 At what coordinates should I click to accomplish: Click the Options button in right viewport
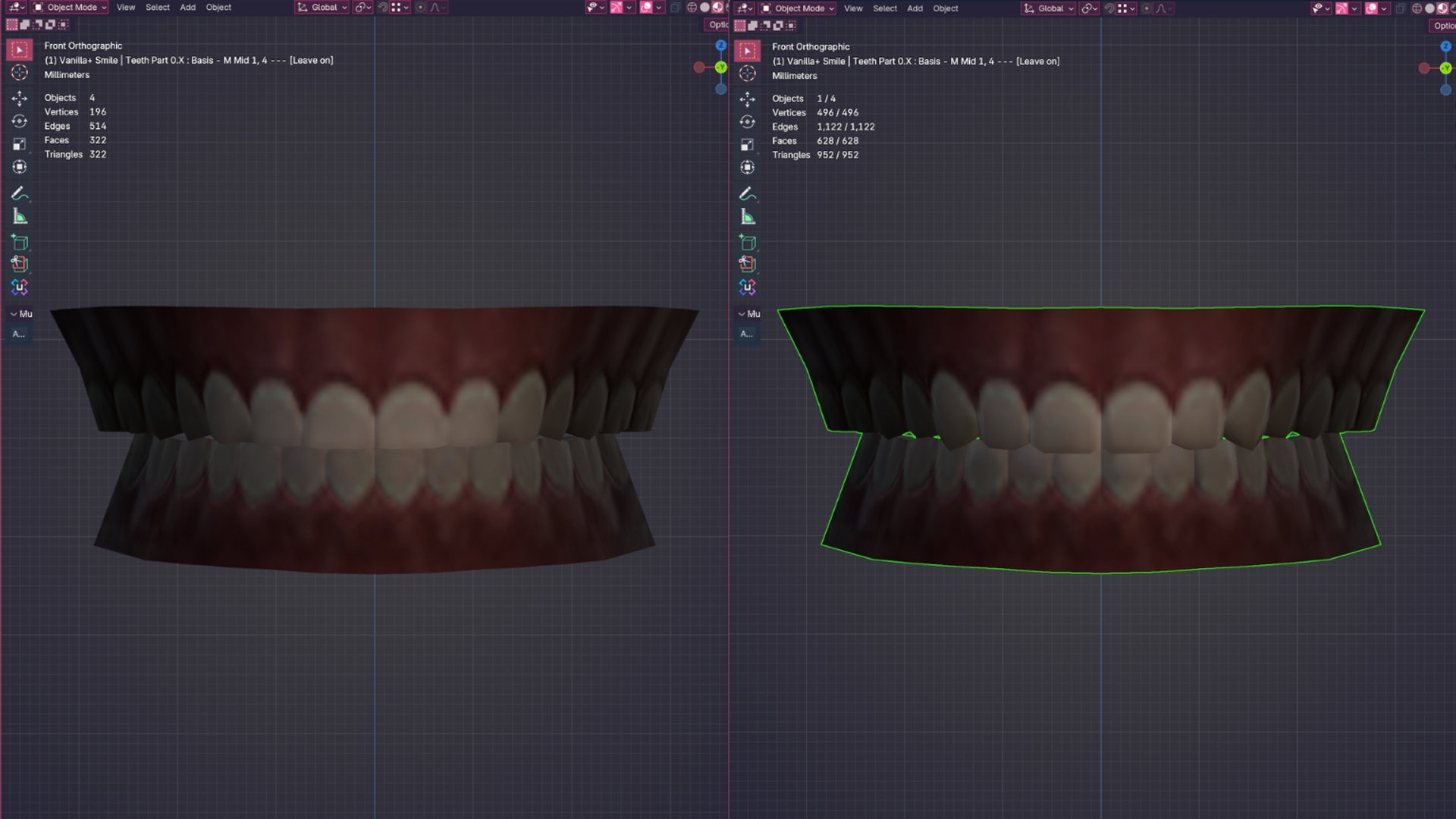coord(1443,26)
